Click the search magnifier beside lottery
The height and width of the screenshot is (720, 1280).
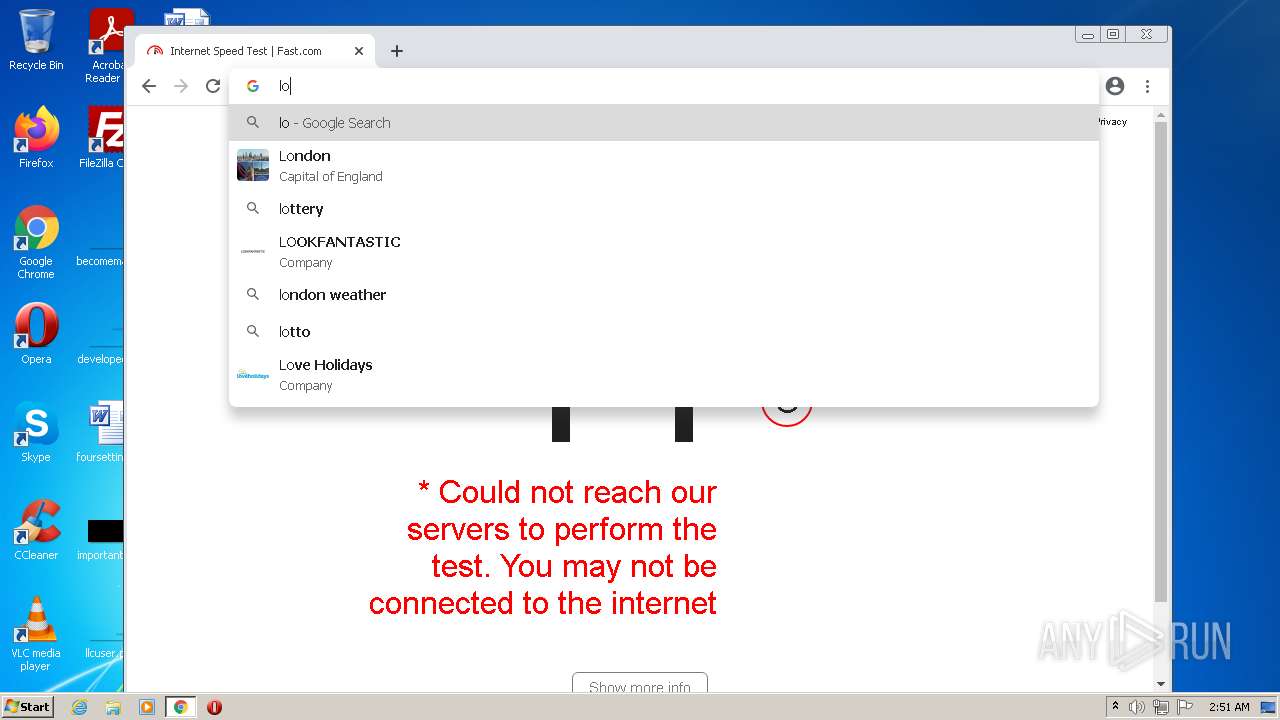tap(253, 208)
